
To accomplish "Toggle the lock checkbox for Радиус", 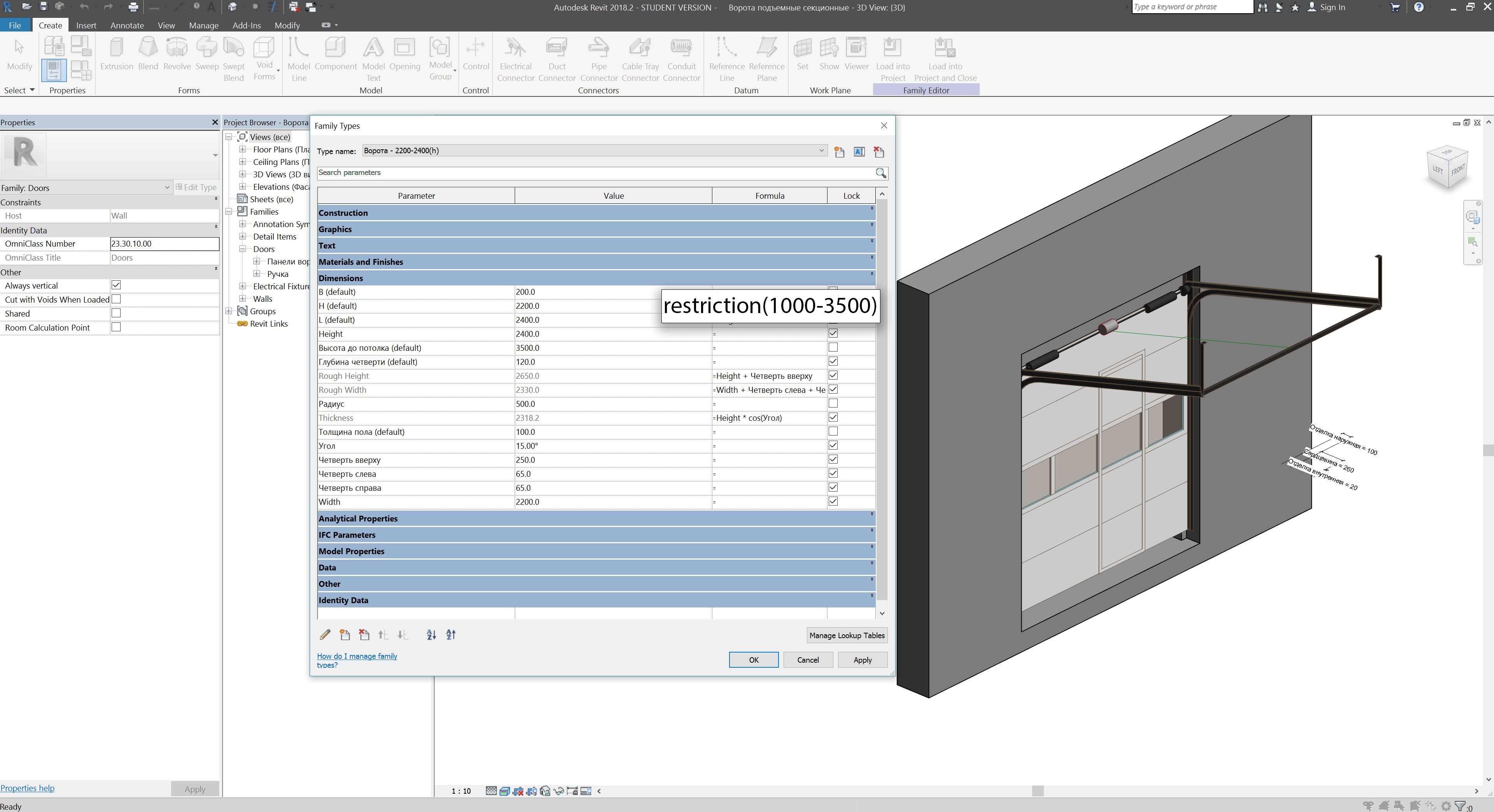I will [833, 403].
